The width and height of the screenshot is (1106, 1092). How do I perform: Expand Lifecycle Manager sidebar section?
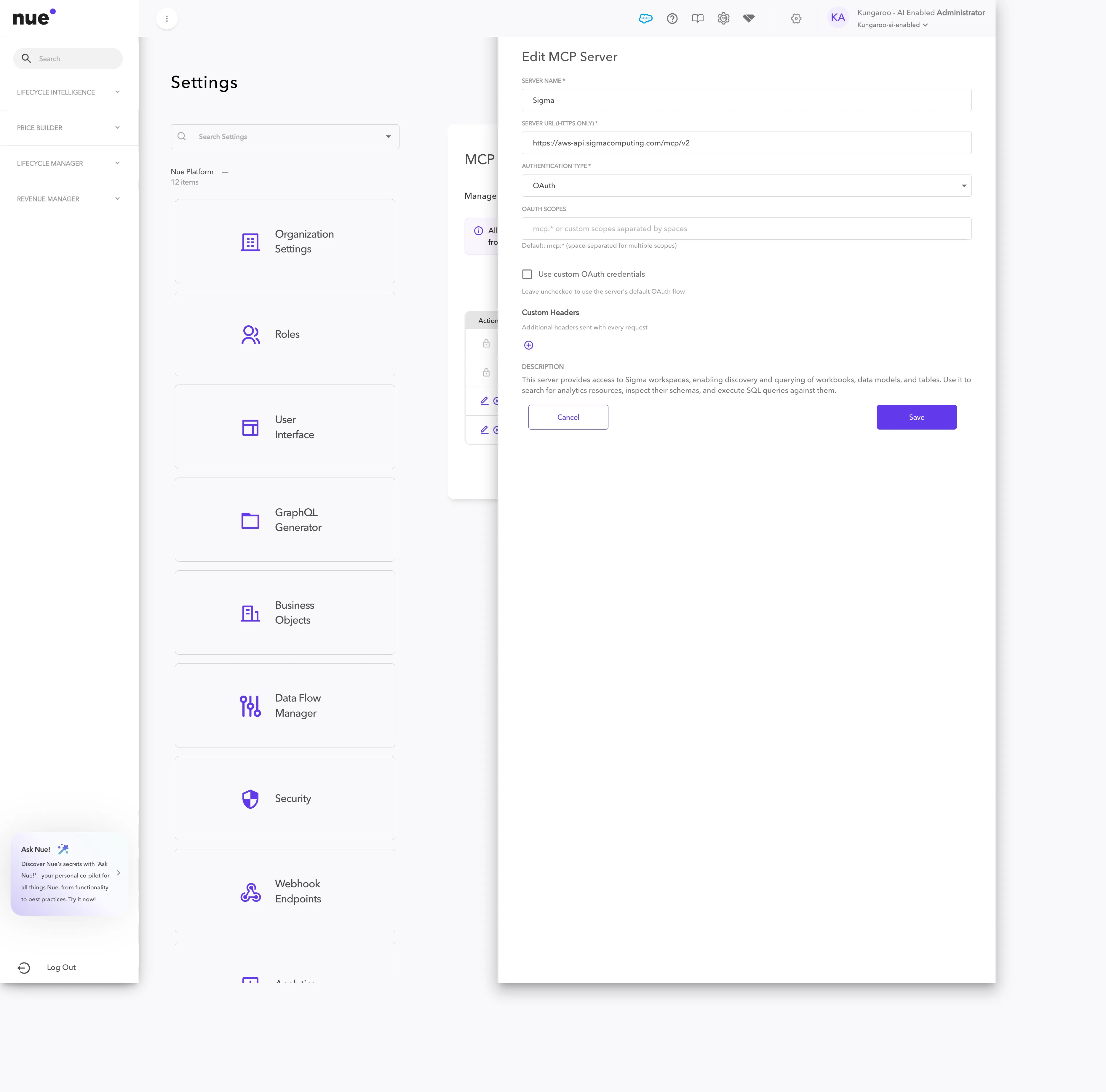point(69,163)
